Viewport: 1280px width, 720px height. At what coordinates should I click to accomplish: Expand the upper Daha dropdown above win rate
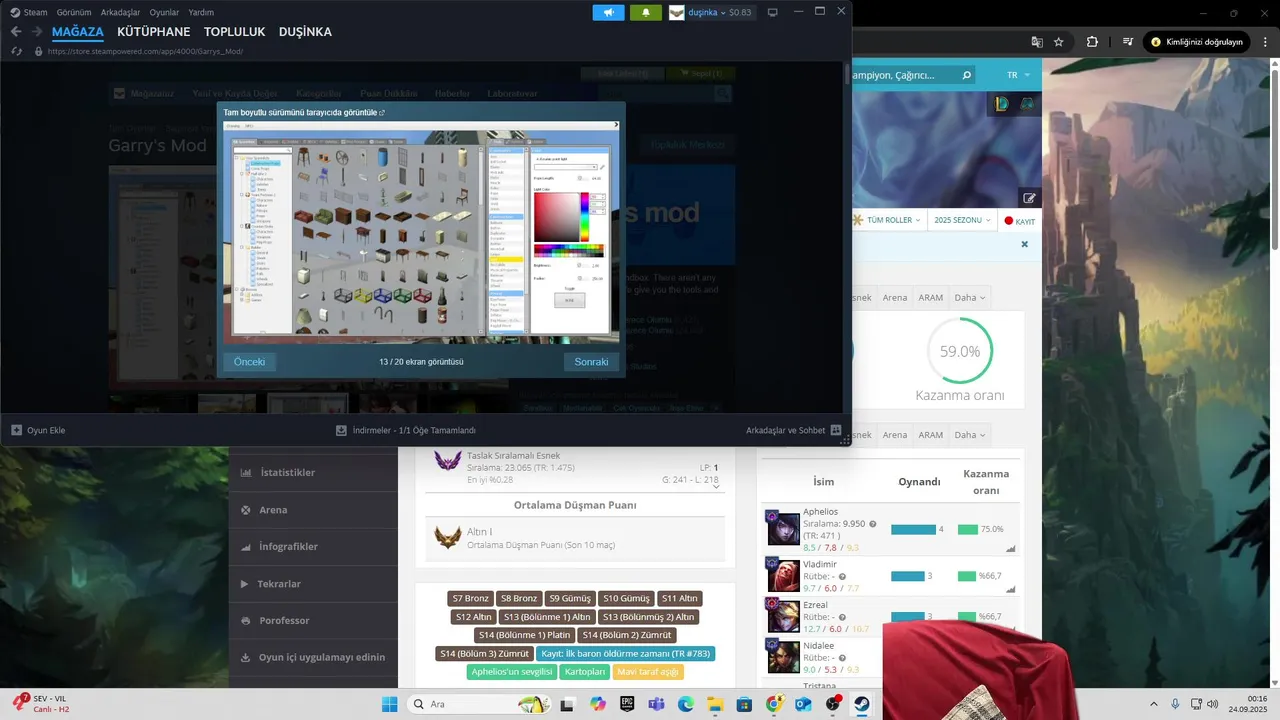pyautogui.click(x=969, y=297)
